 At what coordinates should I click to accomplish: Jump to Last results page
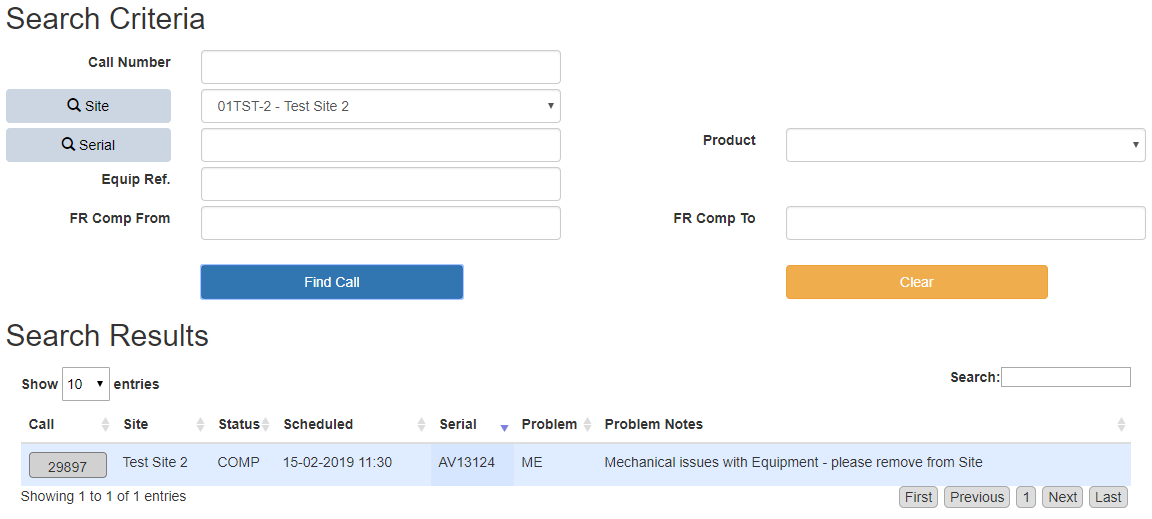[x=1108, y=497]
